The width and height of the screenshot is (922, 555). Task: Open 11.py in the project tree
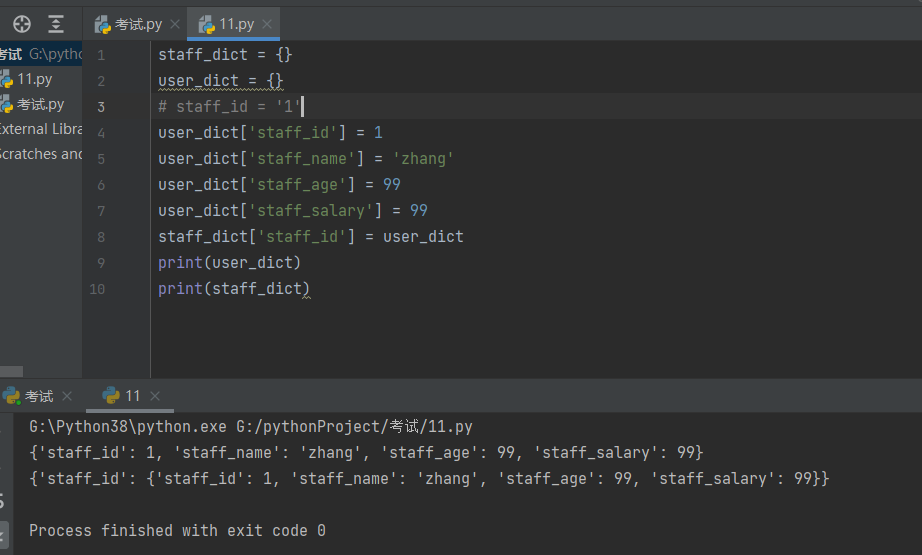[x=35, y=79]
